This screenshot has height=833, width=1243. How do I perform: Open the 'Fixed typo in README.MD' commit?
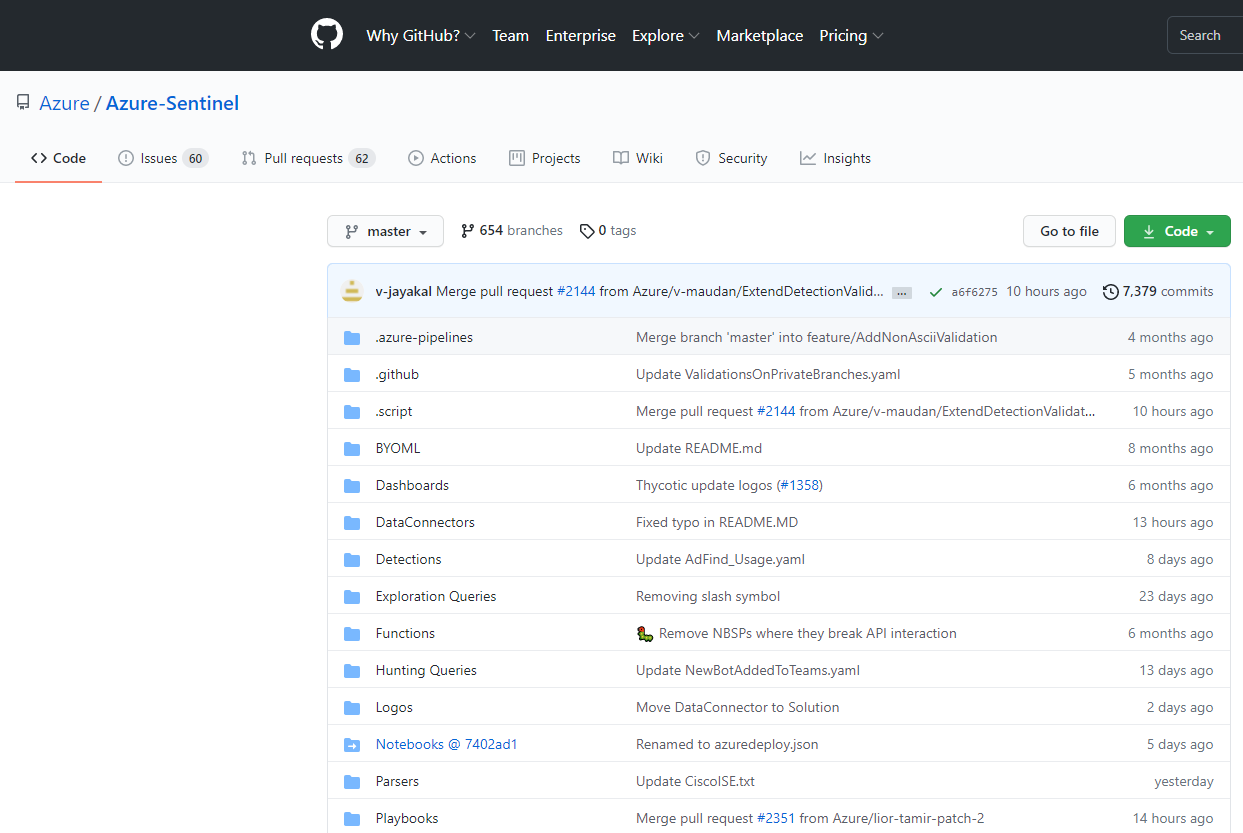(x=717, y=523)
